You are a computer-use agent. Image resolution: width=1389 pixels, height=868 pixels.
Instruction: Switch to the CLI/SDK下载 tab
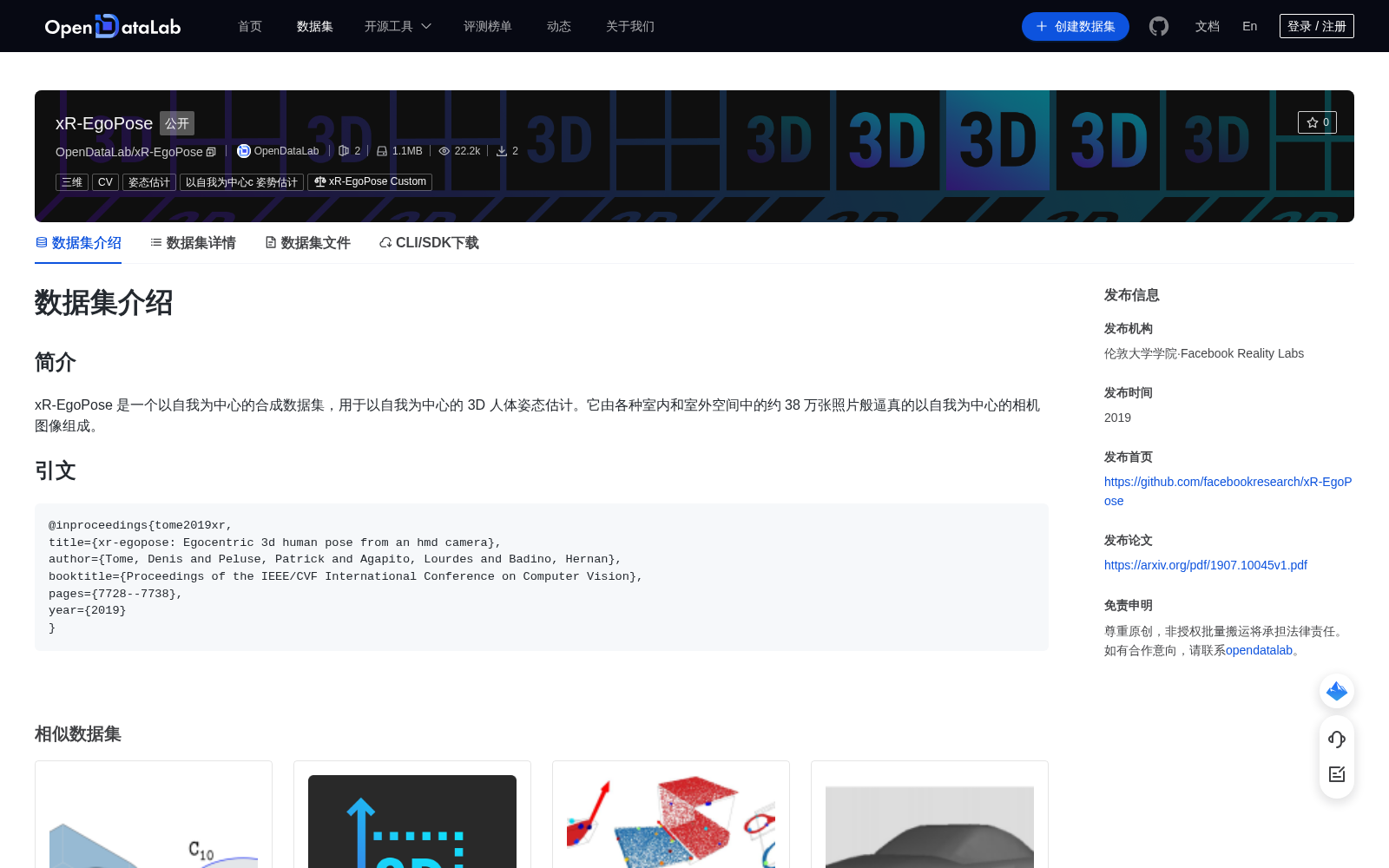(x=429, y=243)
